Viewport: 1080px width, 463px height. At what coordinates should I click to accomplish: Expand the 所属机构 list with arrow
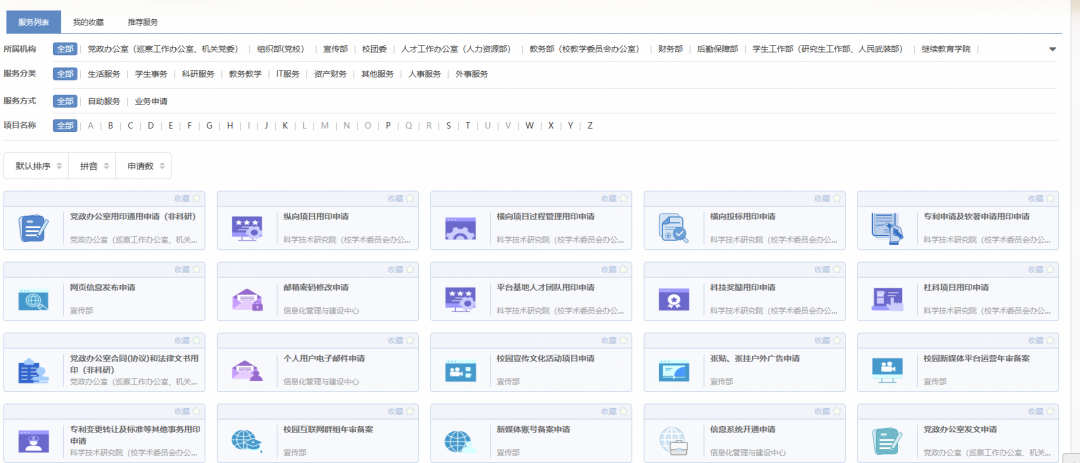1052,49
